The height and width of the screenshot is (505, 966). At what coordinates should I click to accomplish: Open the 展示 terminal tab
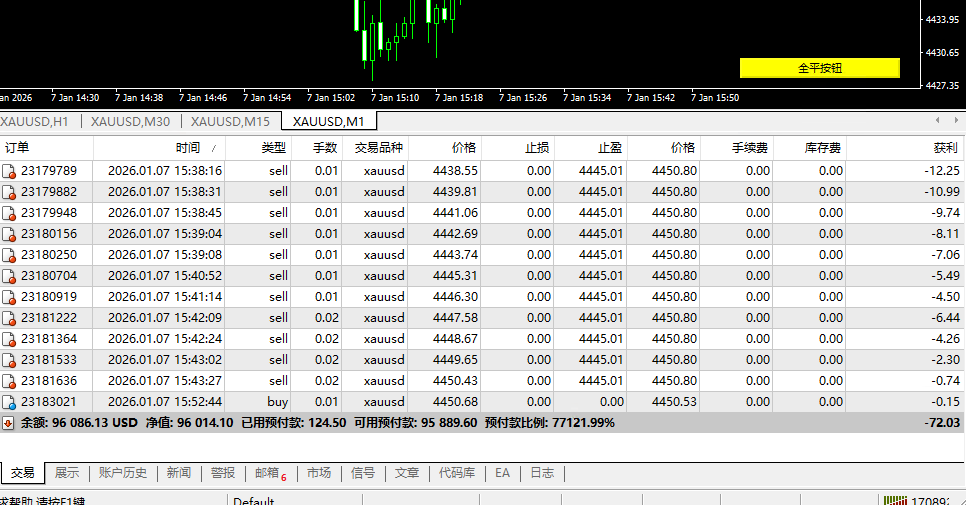pos(67,472)
